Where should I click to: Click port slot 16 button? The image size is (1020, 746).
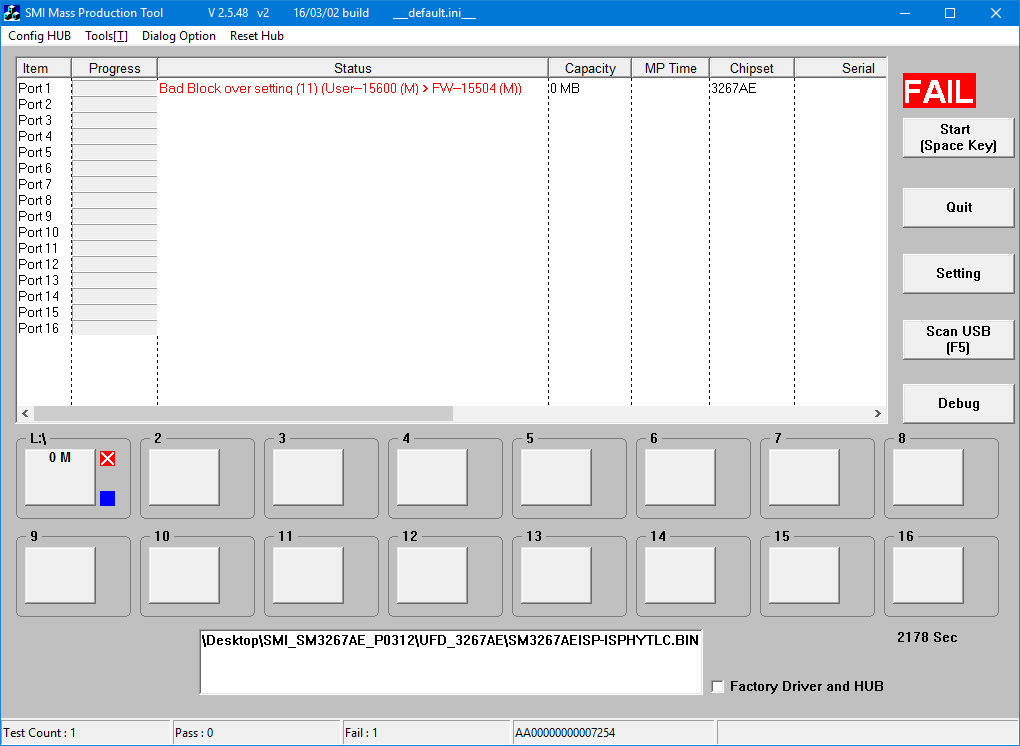click(x=928, y=575)
